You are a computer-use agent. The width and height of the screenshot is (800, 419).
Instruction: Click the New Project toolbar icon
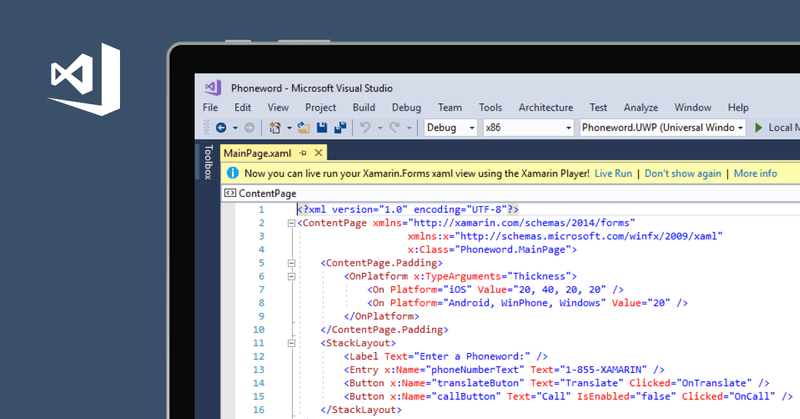(275, 128)
